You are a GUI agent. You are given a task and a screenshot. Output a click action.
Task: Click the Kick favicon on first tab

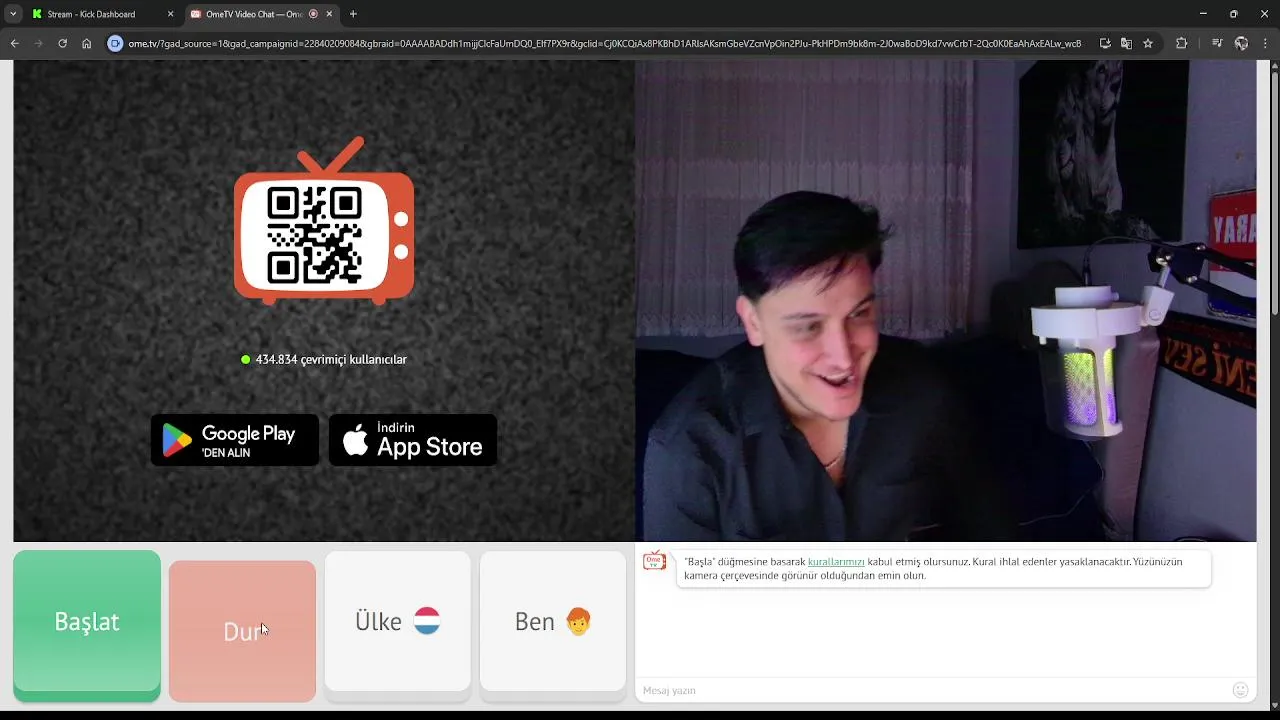click(x=37, y=14)
